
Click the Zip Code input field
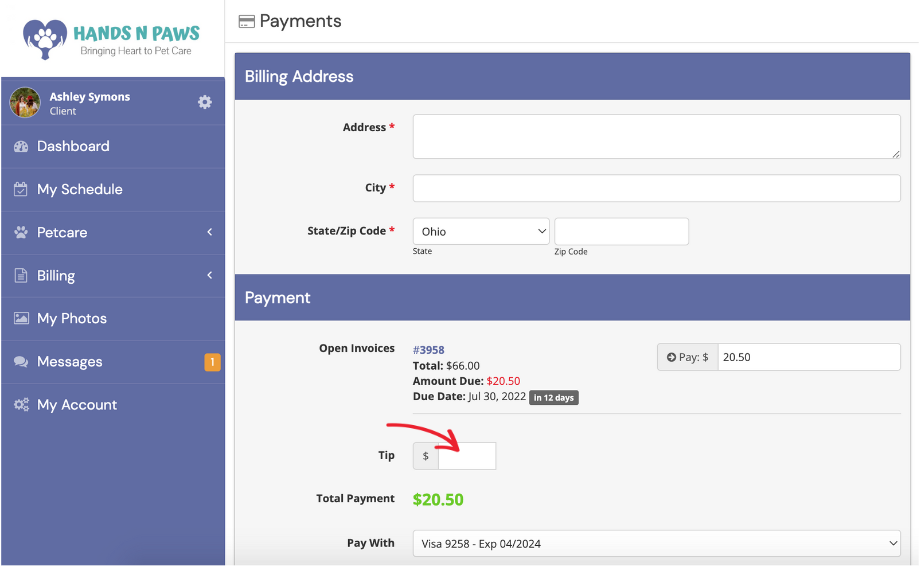coord(621,231)
